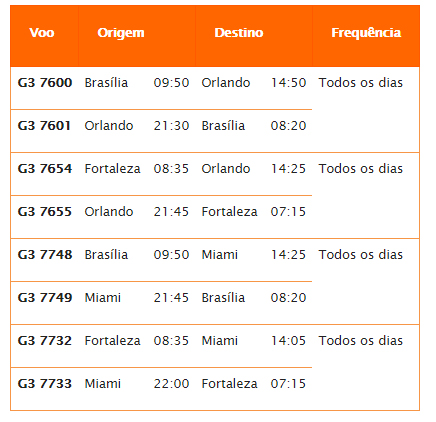Click Fortaleza origin in G3 7654 row
Image resolution: width=436 pixels, height=422 pixels.
(x=112, y=169)
